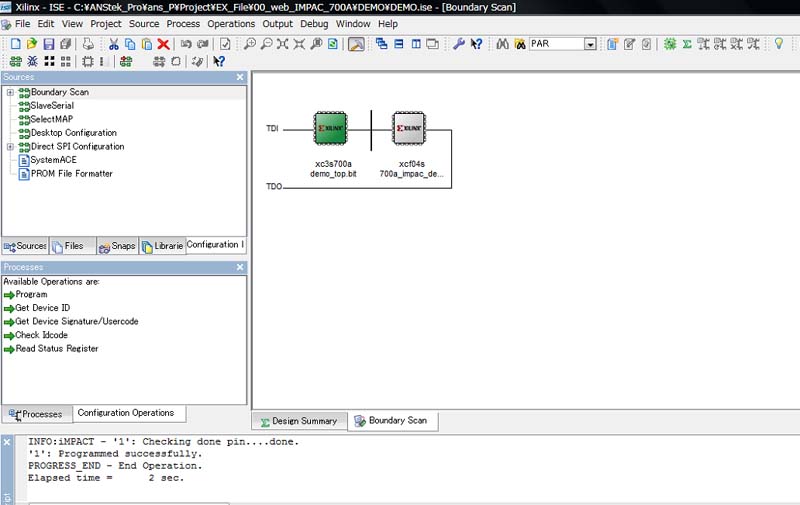This screenshot has width=800, height=505.
Task: Open the Operations menu
Action: click(x=231, y=24)
